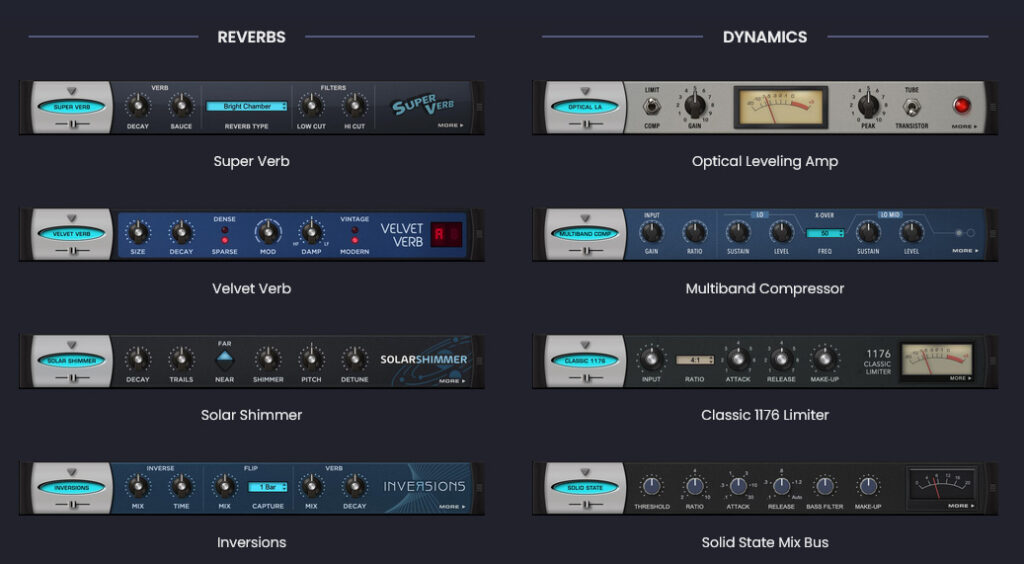Image resolution: width=1024 pixels, height=564 pixels.
Task: Click the Velvet Verb Mod knob
Action: [268, 232]
